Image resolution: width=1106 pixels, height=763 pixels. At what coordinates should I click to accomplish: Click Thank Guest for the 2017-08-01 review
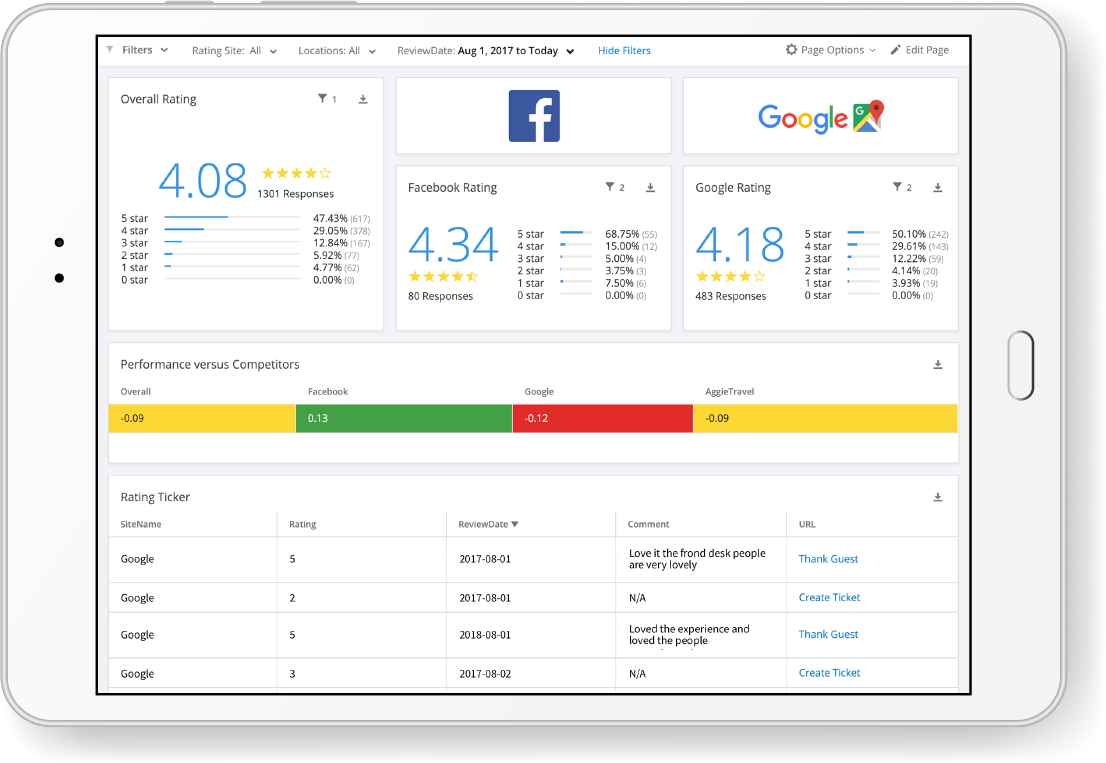point(828,558)
